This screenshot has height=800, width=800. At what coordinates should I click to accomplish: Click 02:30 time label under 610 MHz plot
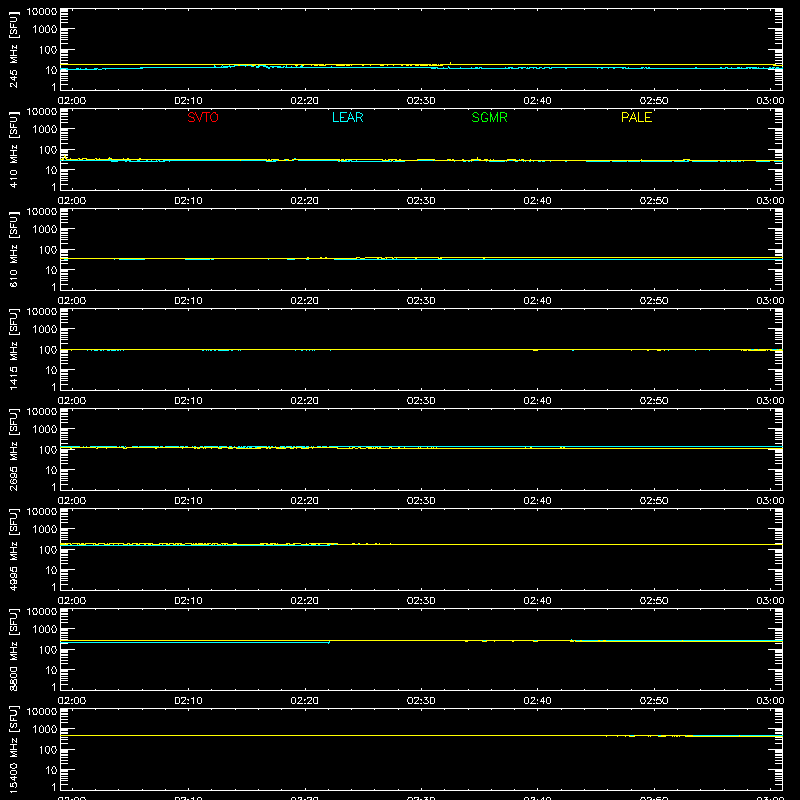click(421, 301)
